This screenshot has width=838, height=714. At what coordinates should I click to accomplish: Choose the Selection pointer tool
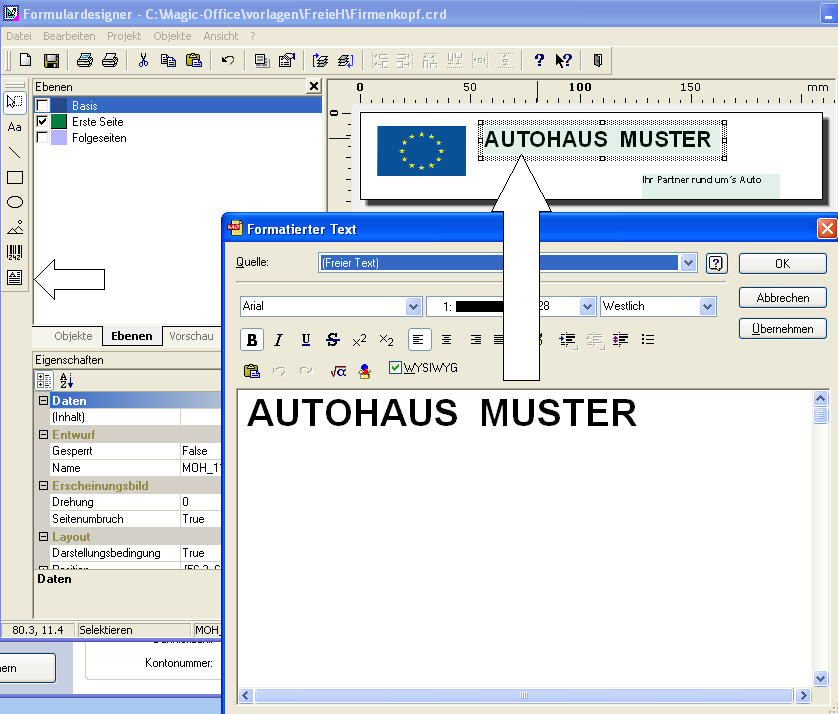[14, 102]
